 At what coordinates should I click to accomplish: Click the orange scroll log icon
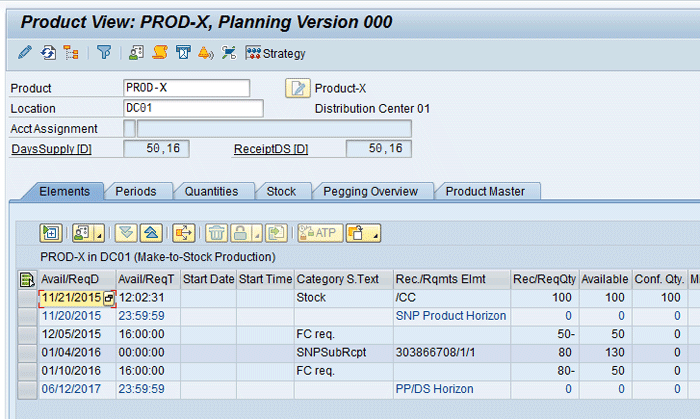tap(157, 53)
